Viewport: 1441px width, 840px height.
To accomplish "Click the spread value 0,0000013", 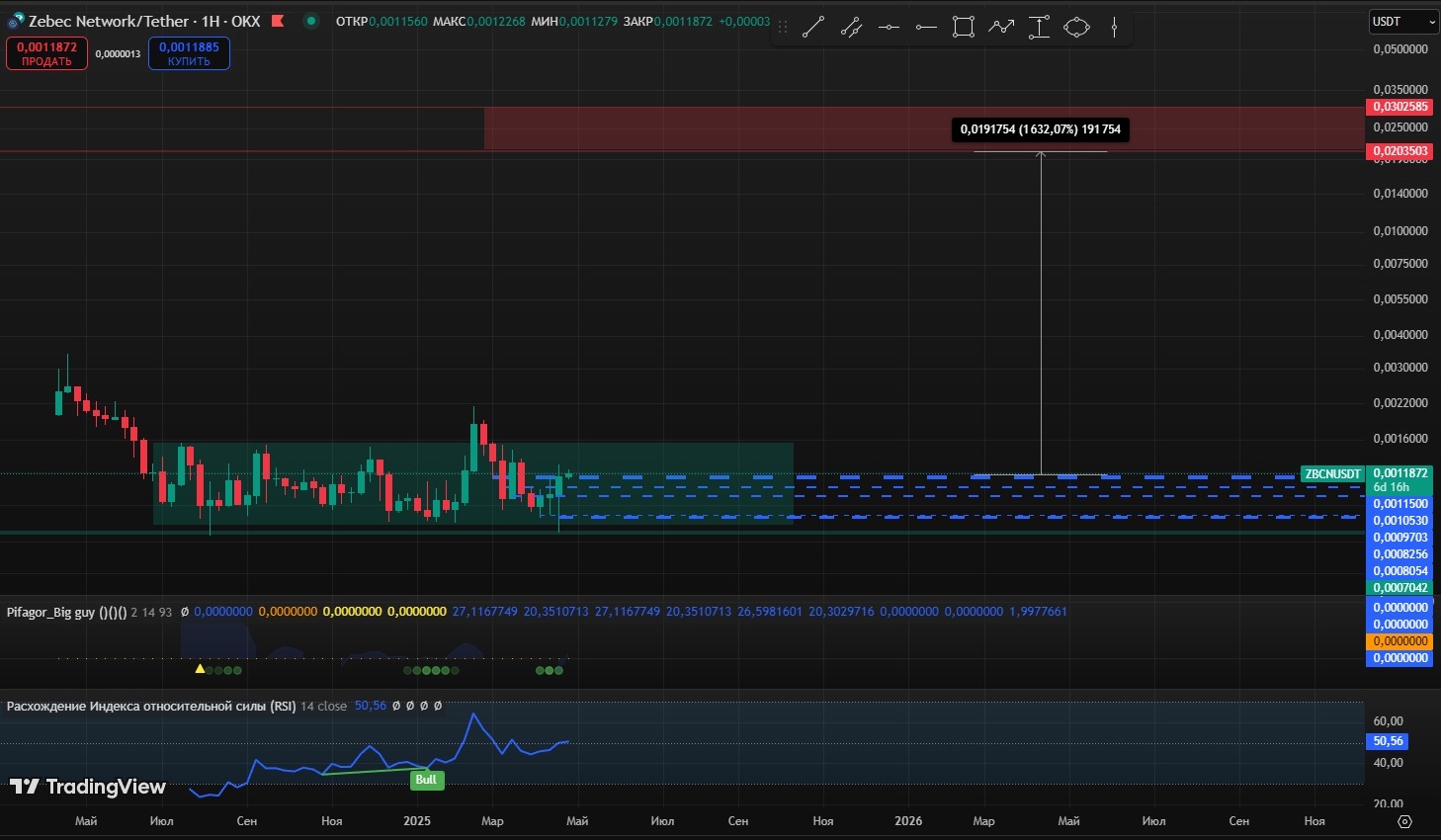I will point(118,53).
